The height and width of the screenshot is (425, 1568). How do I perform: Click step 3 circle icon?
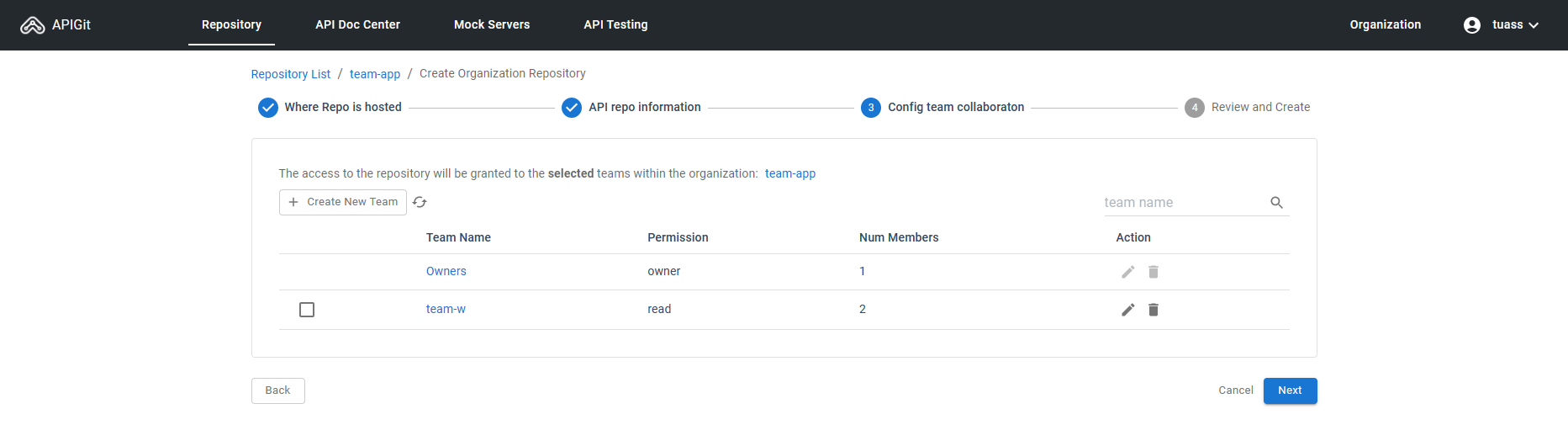[871, 108]
